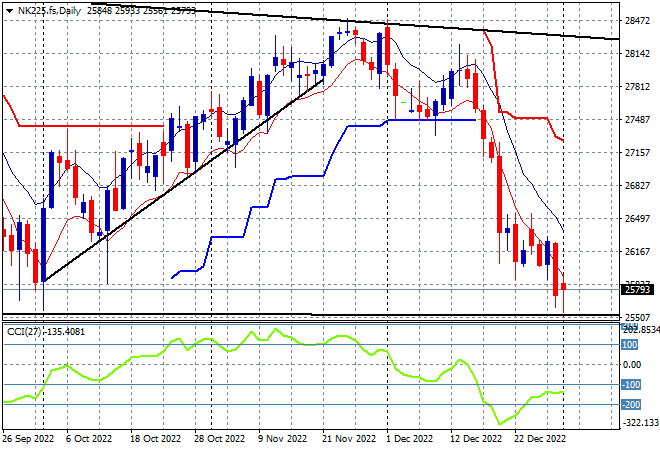Click the small green dash marker in December
The width and height of the screenshot is (660, 450).
tap(404, 102)
